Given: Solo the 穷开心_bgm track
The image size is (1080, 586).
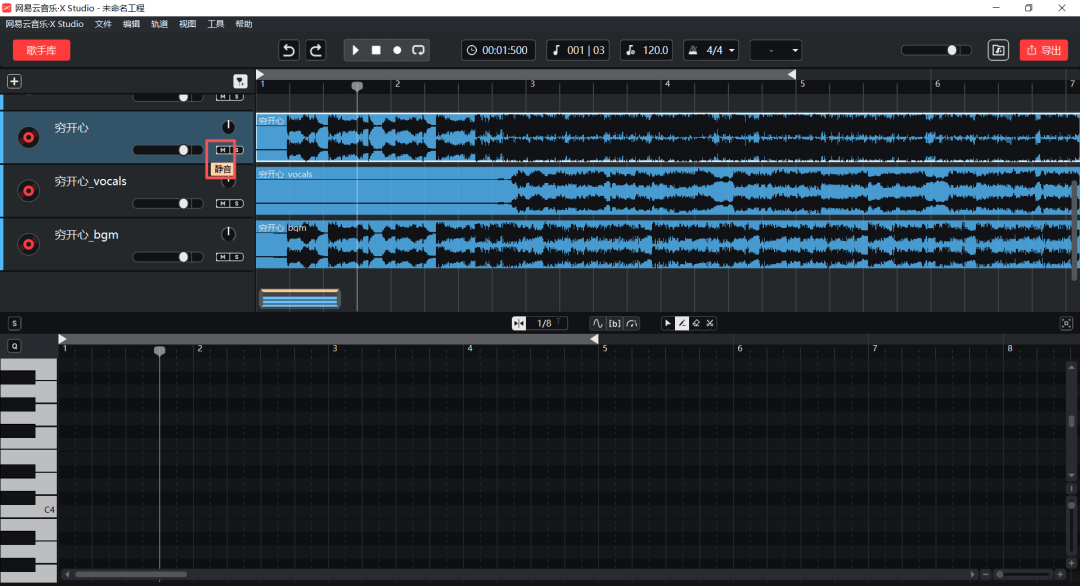Looking at the screenshot, I should pos(236,257).
